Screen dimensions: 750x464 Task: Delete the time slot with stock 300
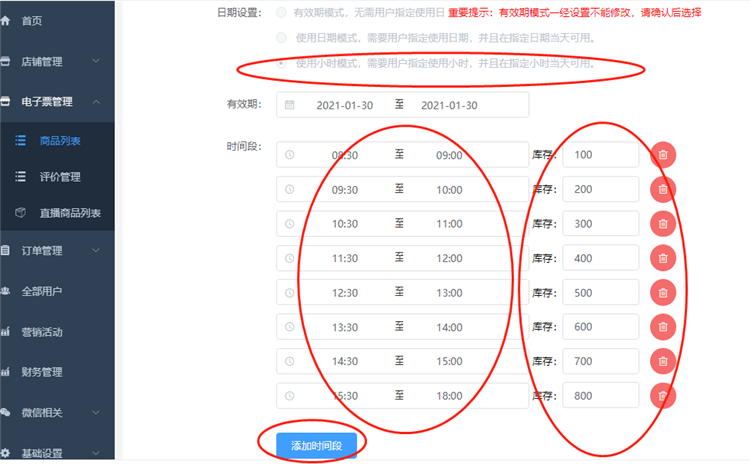coord(663,223)
